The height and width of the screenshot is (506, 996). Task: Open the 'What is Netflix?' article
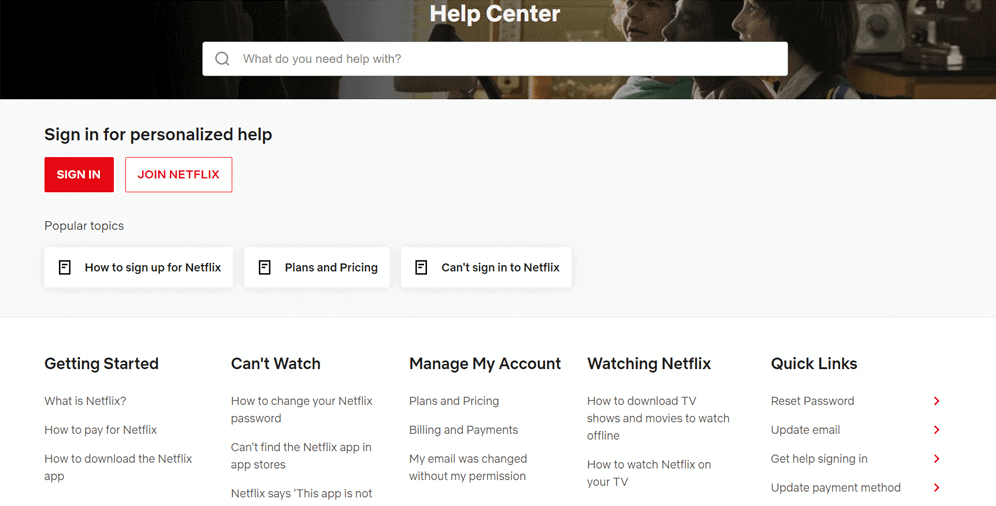pyautogui.click(x=85, y=401)
